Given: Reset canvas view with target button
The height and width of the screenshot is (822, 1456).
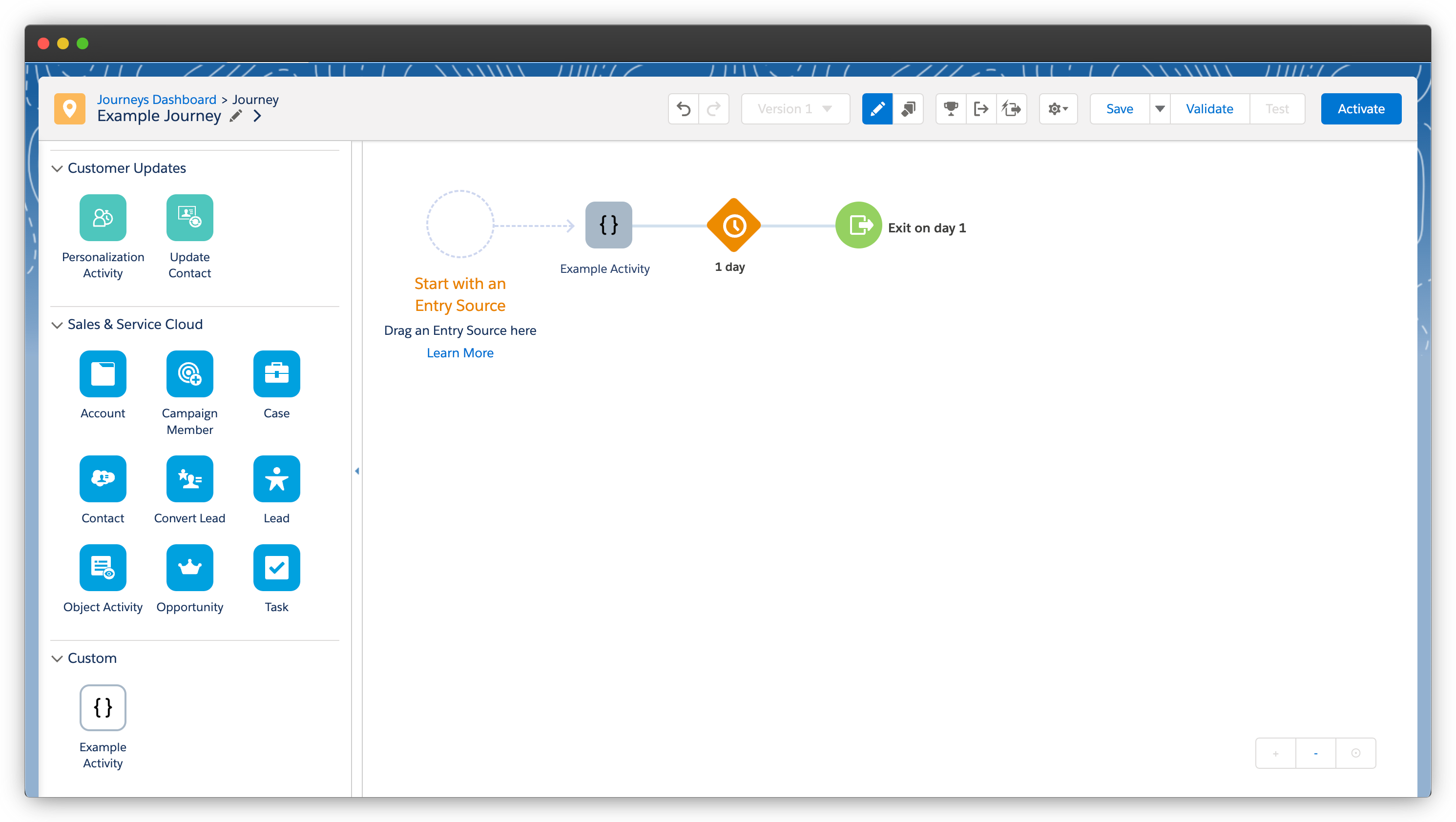Looking at the screenshot, I should click(1355, 753).
